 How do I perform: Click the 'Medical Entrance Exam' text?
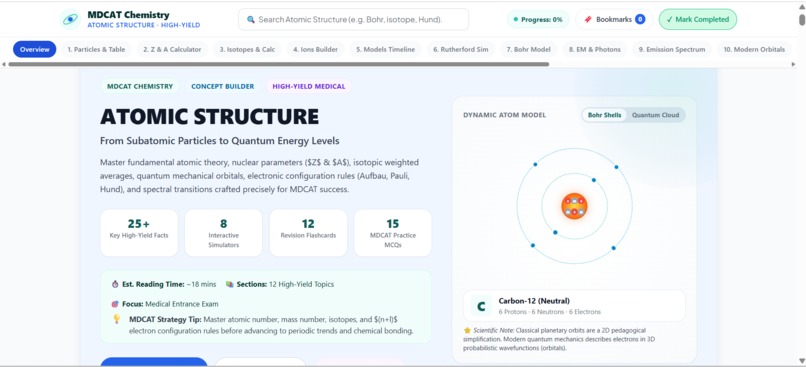(x=181, y=304)
